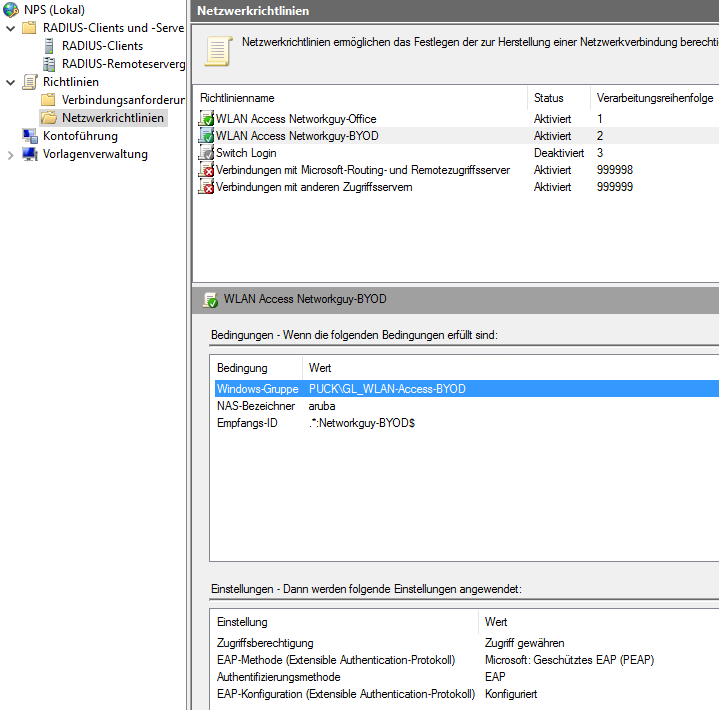Viewport: 719px width, 710px height.
Task: Select Verbindungen mit anderen Zugriffsservern
Action: point(314,187)
